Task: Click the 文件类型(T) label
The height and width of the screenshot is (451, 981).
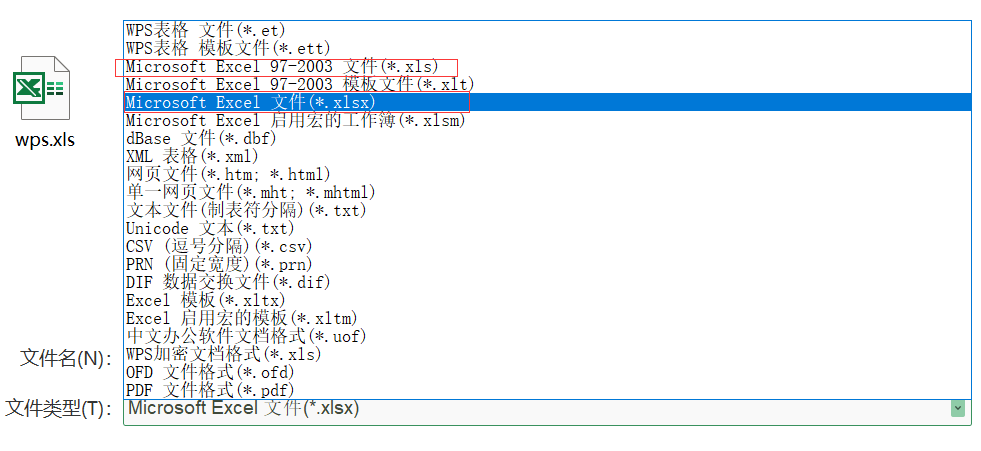Action: (59, 408)
